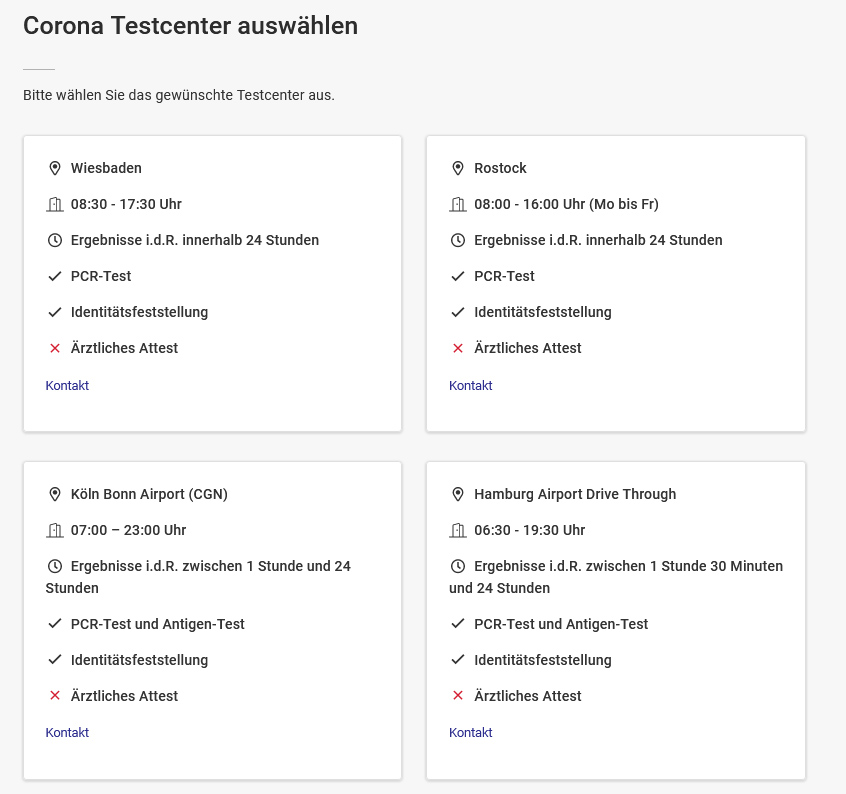Open Kontakt for Köln Bonn Airport
Image resolution: width=846 pixels, height=794 pixels.
coord(67,732)
